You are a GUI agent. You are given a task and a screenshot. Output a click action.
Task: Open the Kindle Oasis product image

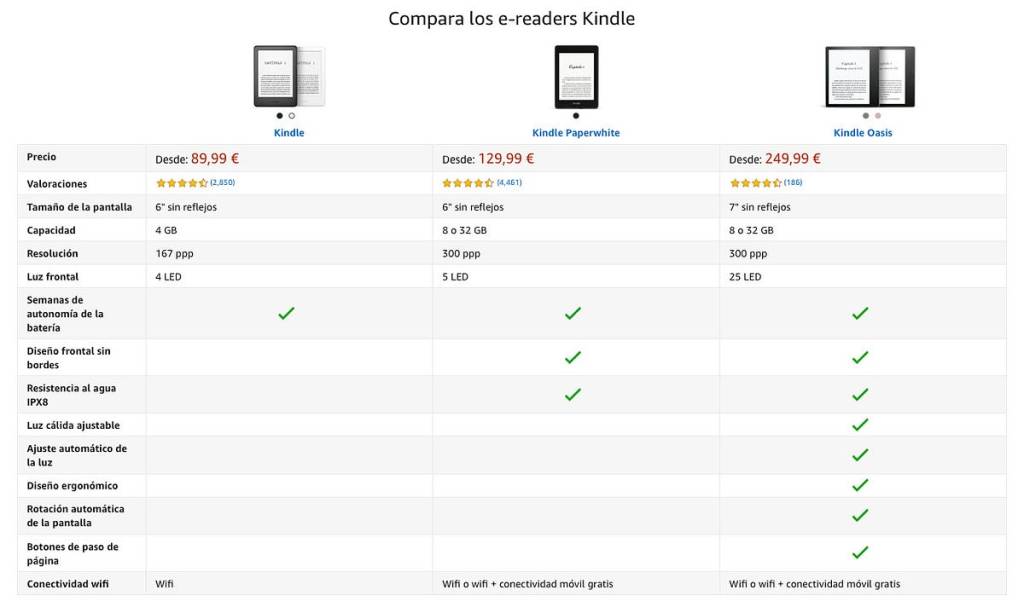[868, 76]
